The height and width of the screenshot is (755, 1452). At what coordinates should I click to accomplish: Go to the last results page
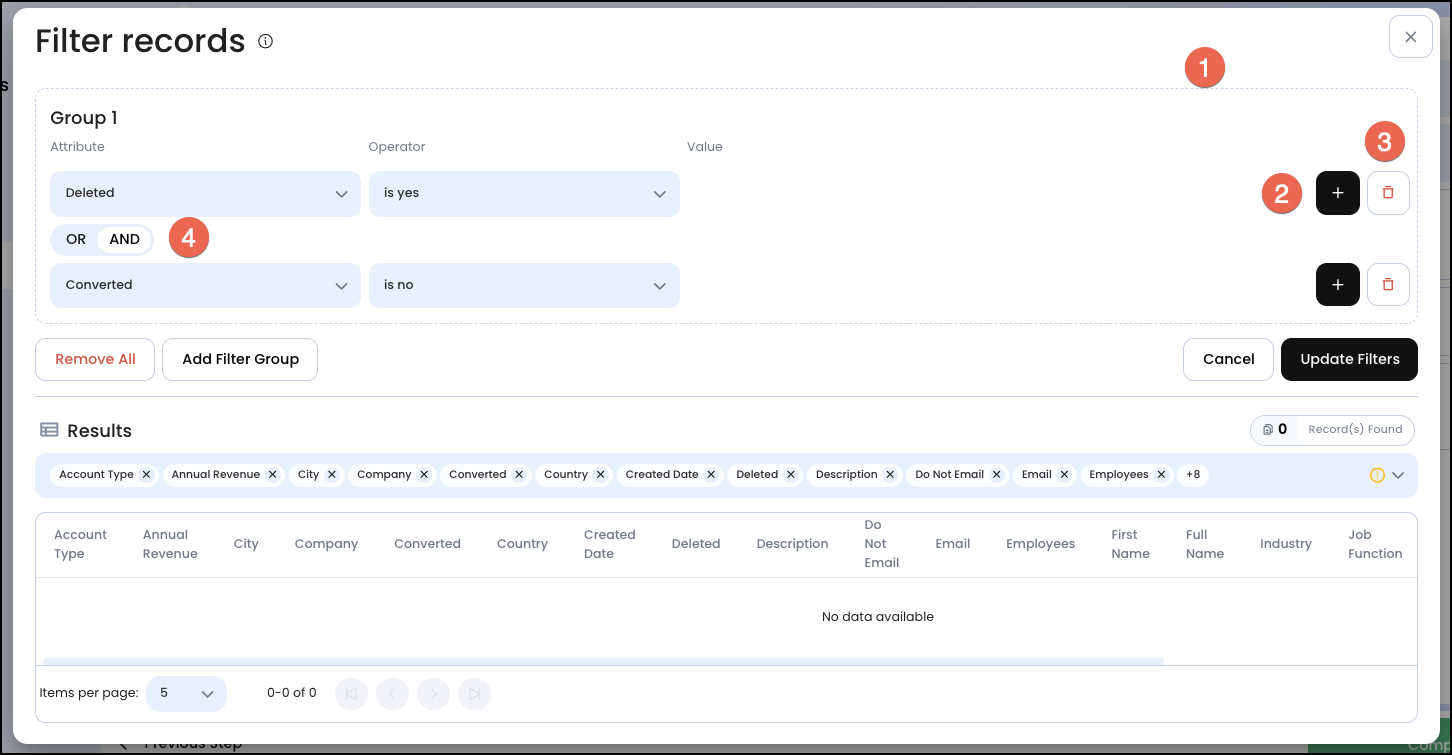coord(474,693)
